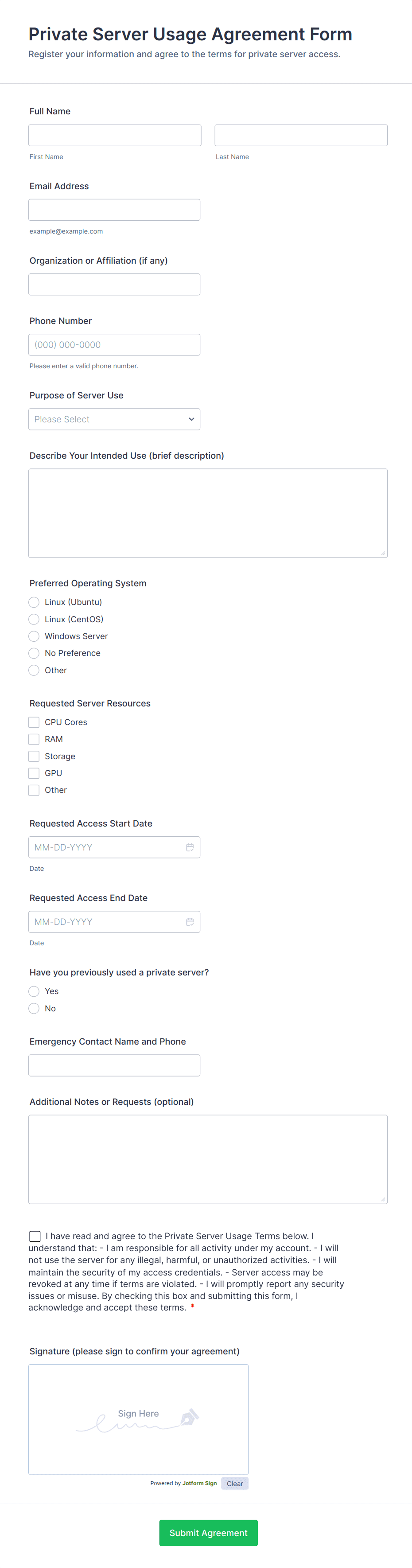This screenshot has height=1568, width=412.
Task: Select the Windows Server option
Action: (x=34, y=636)
